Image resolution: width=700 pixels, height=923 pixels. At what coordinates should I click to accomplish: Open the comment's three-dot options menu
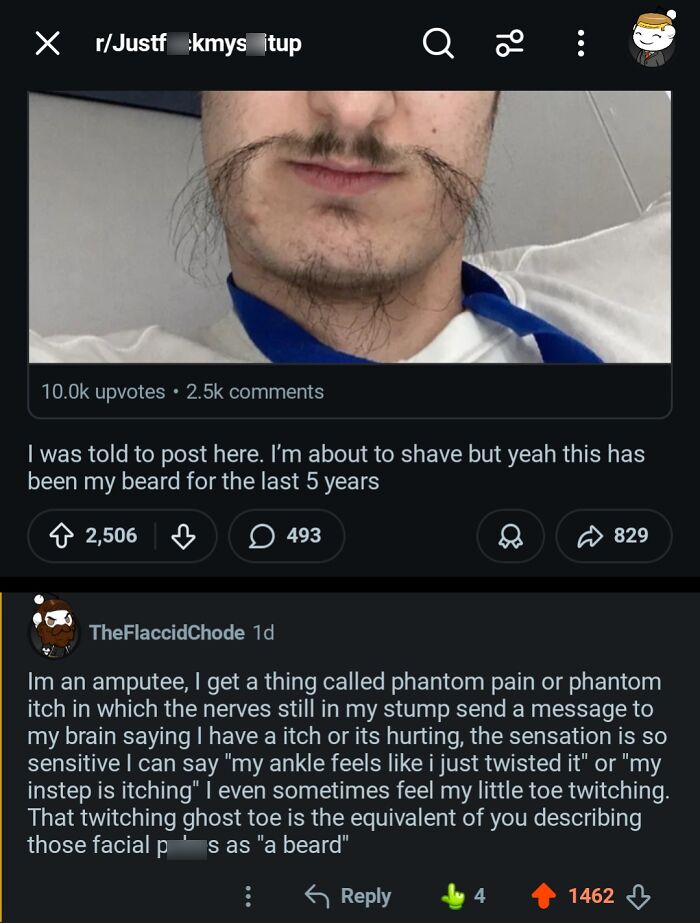point(248,896)
